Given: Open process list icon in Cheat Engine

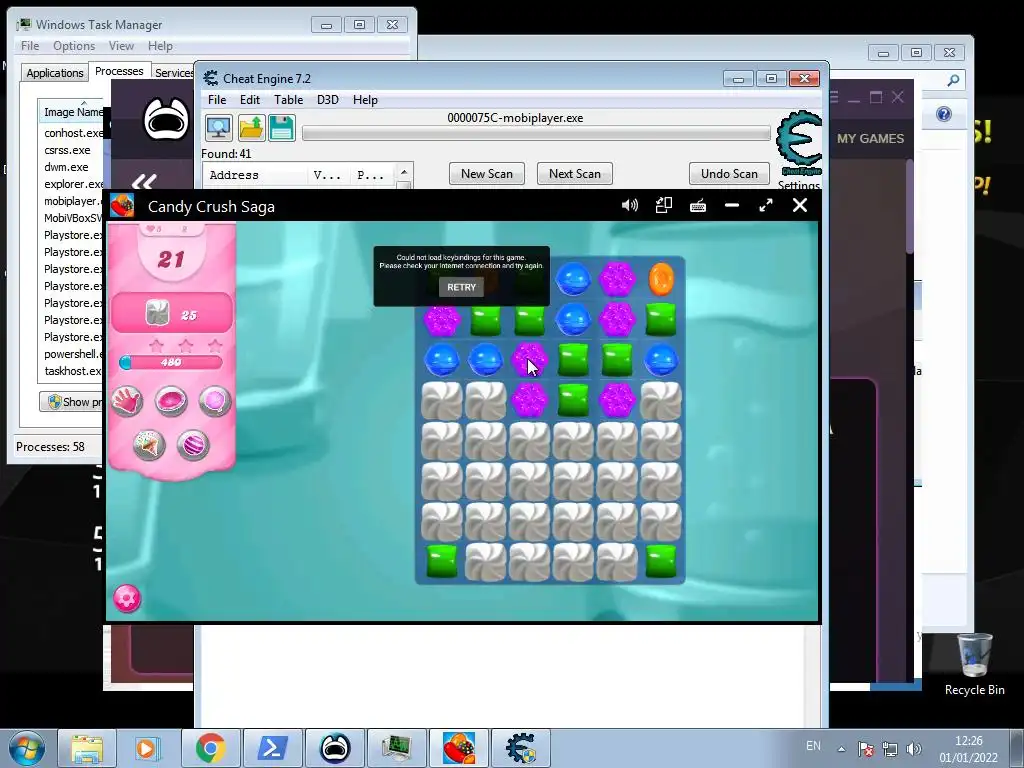Looking at the screenshot, I should pos(219,127).
